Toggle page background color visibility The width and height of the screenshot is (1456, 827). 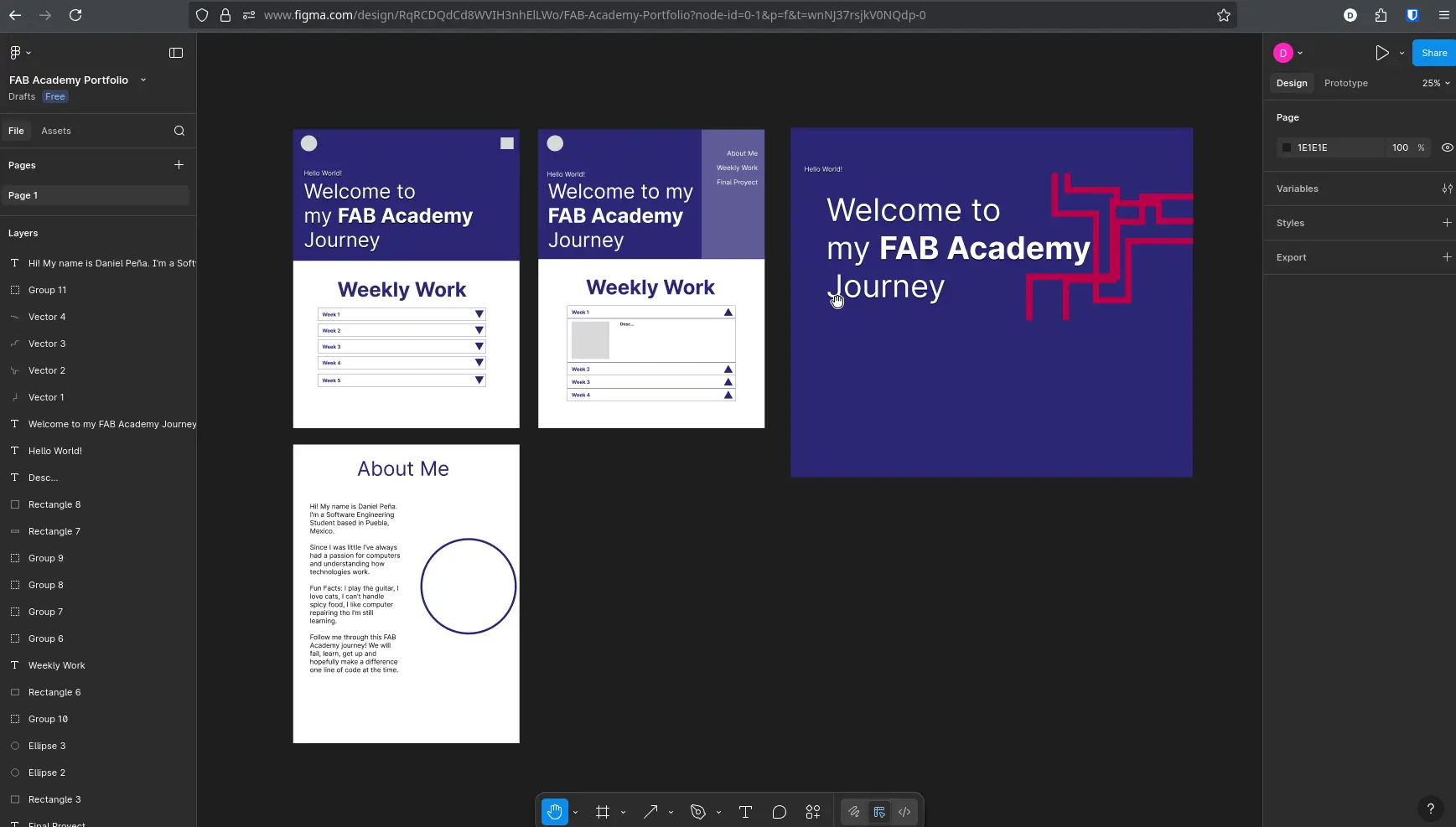[x=1447, y=147]
